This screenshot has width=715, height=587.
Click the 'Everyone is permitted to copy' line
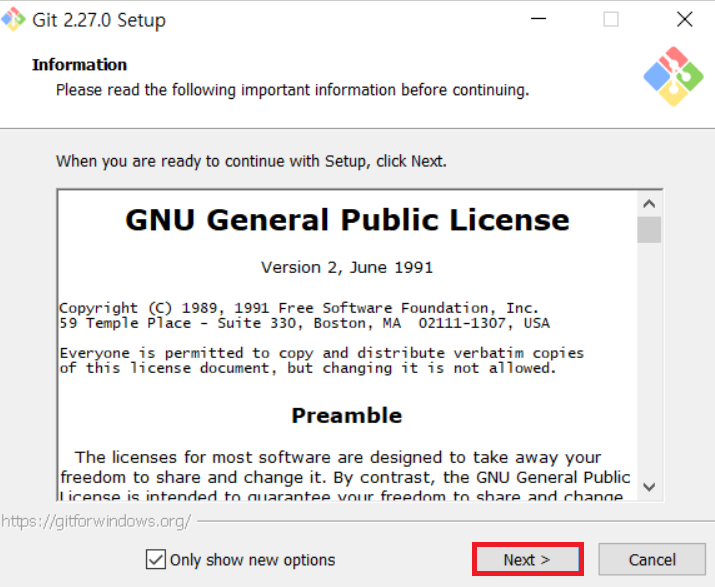[321, 353]
